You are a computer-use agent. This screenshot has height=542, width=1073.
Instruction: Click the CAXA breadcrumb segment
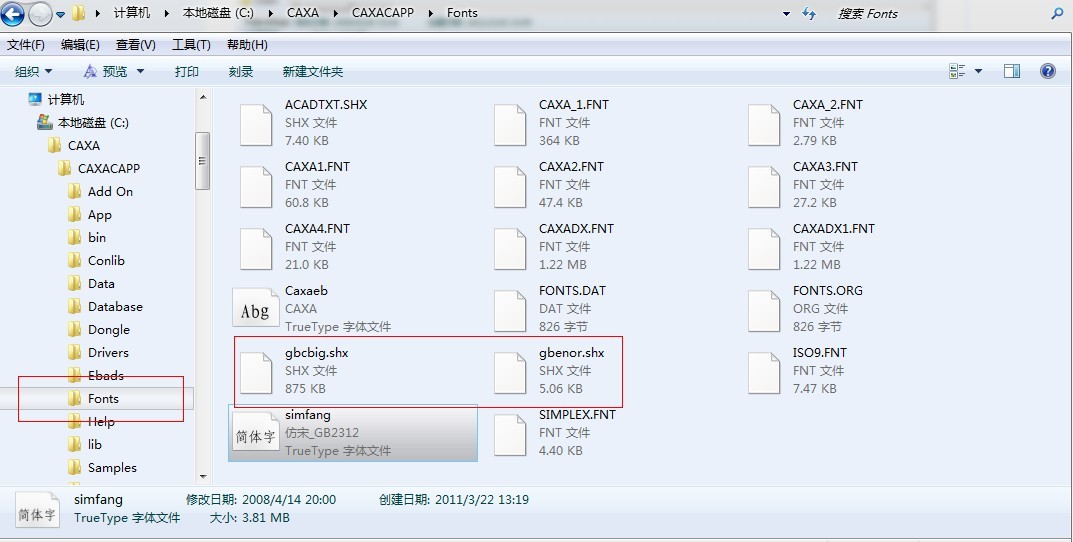pos(301,13)
